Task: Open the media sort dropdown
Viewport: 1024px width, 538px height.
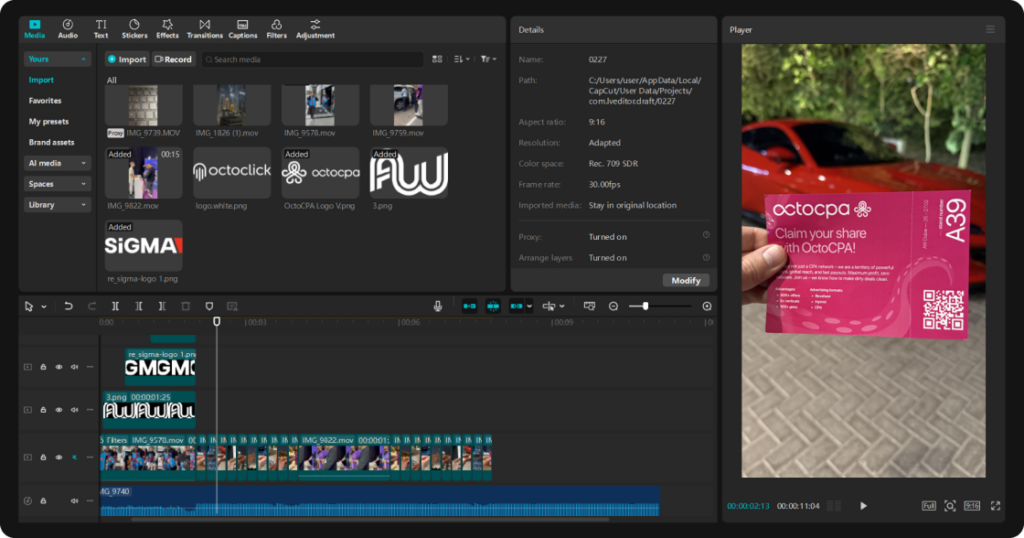Action: (462, 59)
